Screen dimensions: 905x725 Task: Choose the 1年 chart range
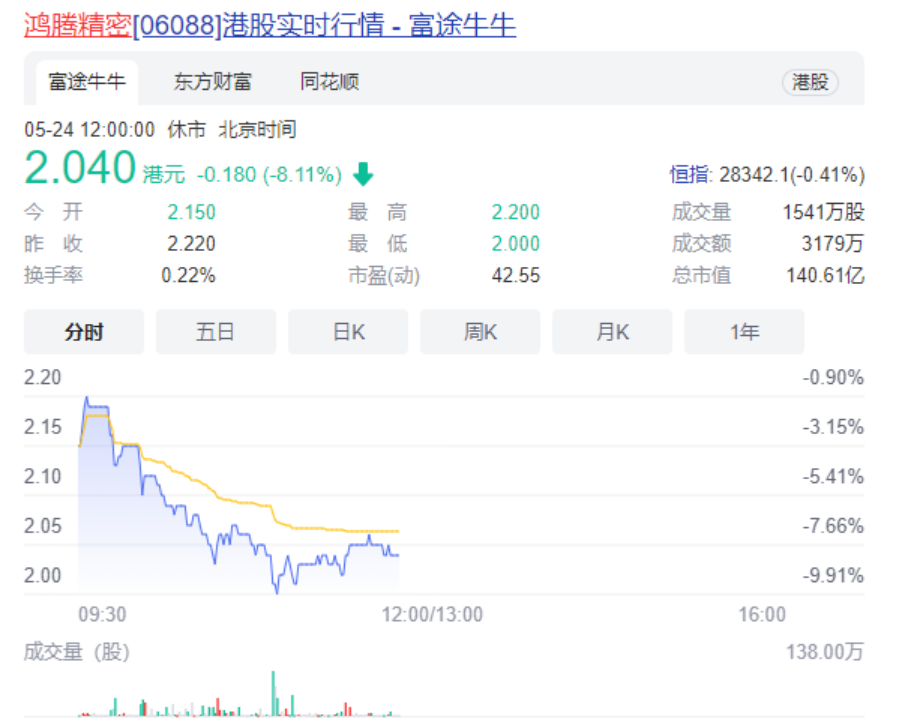[744, 332]
